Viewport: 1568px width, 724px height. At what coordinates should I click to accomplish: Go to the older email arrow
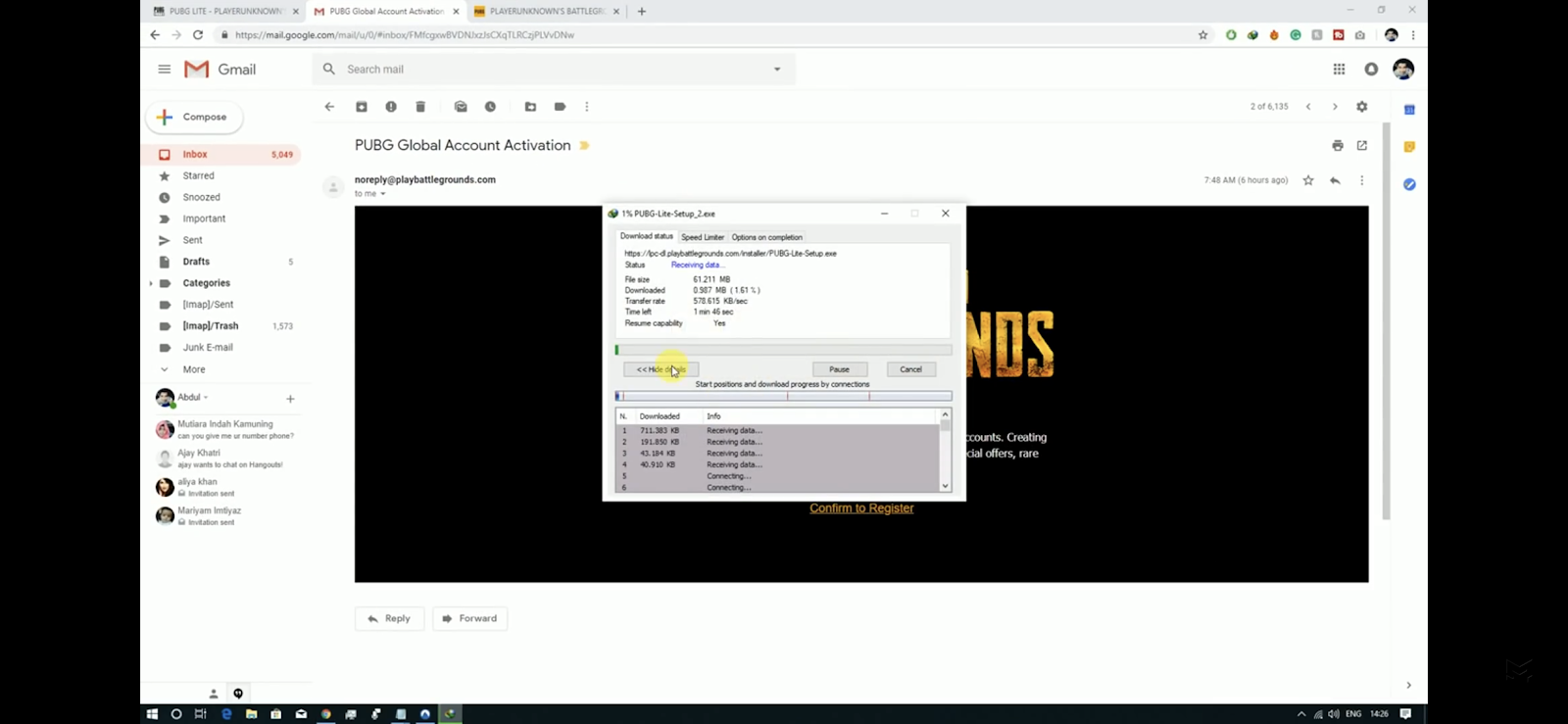1335,107
